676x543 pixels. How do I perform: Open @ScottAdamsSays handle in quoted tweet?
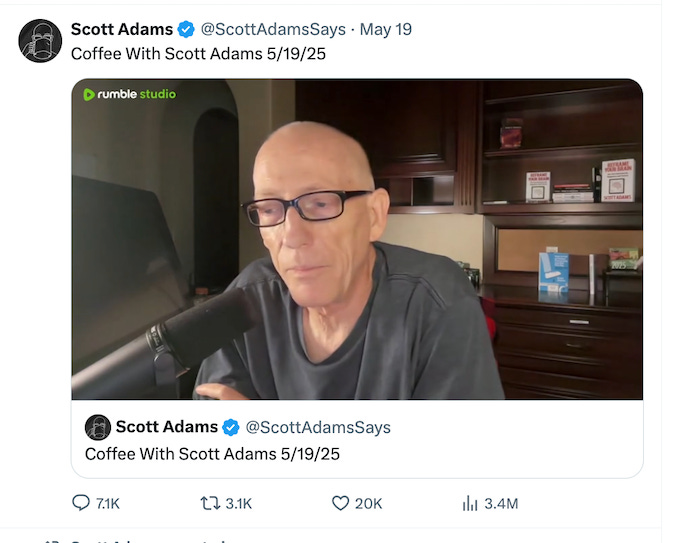318,428
